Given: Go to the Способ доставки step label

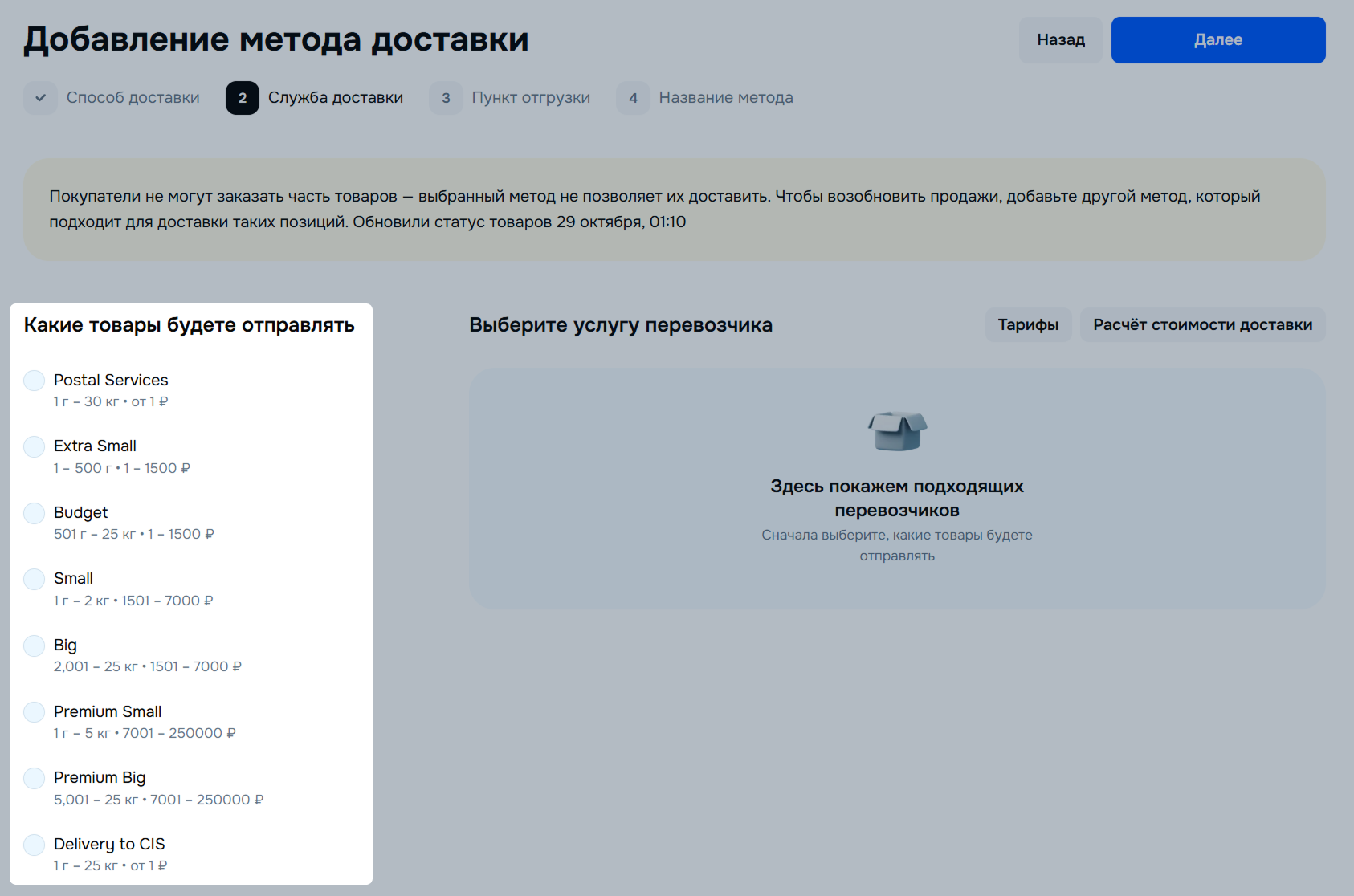Looking at the screenshot, I should pyautogui.click(x=133, y=98).
